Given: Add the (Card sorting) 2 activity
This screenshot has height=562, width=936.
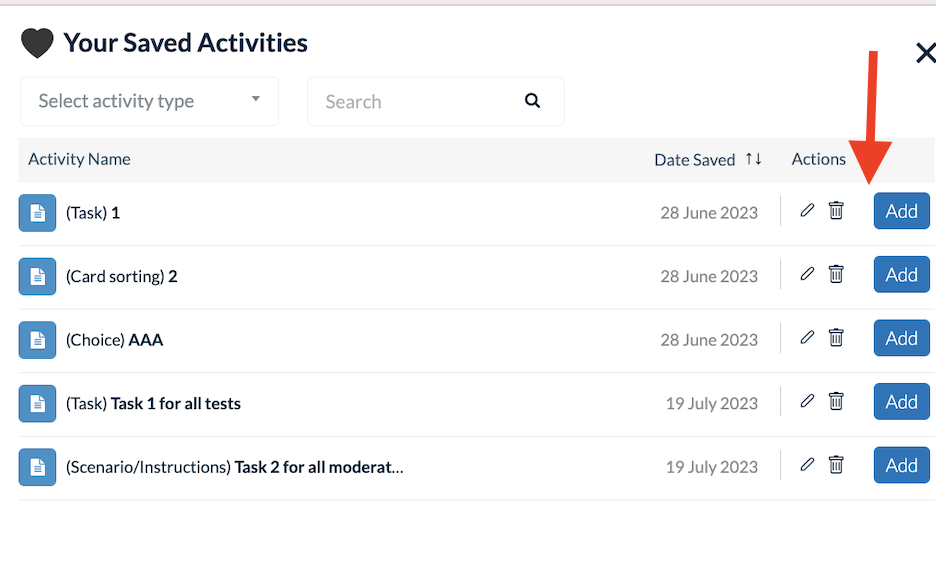Looking at the screenshot, I should point(901,275).
